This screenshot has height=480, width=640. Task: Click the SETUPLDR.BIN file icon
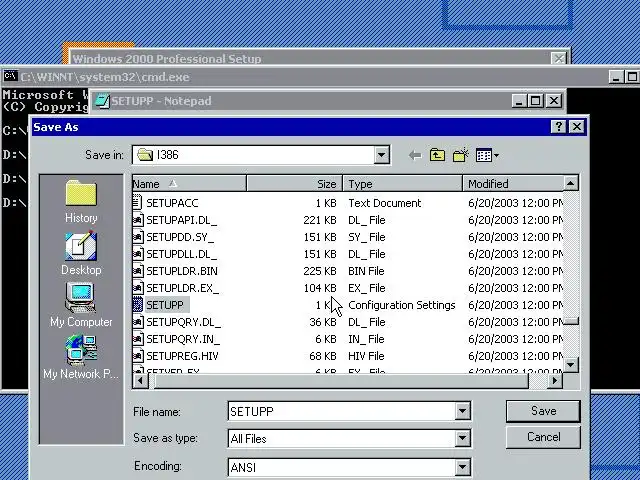[x=138, y=271]
